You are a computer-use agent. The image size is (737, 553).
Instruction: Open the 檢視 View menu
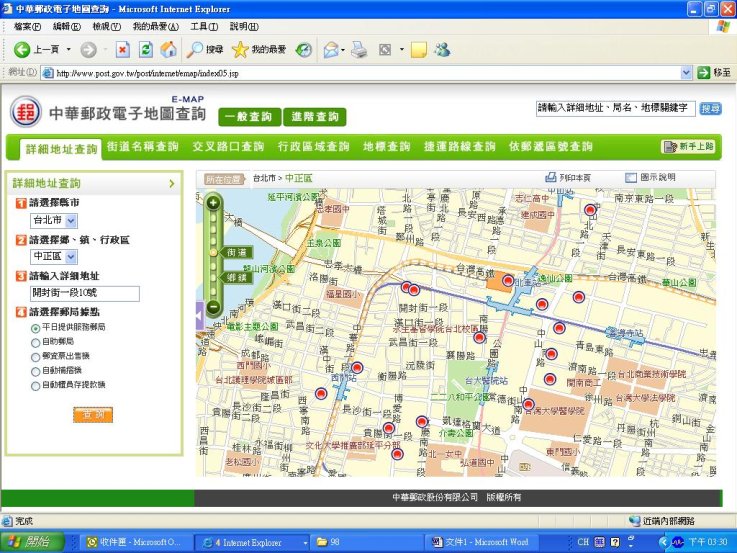coord(107,27)
